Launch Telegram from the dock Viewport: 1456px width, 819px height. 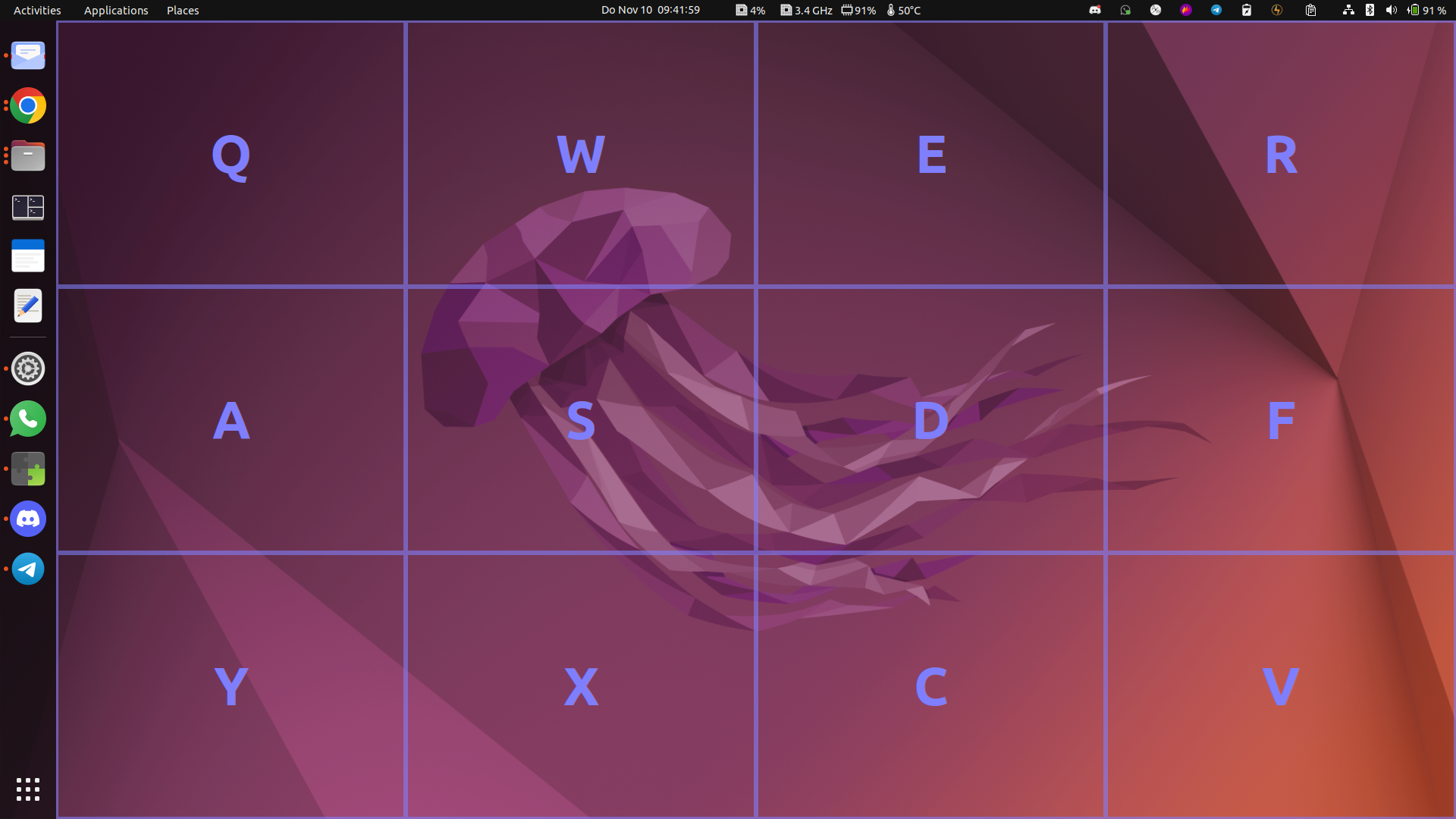[27, 569]
